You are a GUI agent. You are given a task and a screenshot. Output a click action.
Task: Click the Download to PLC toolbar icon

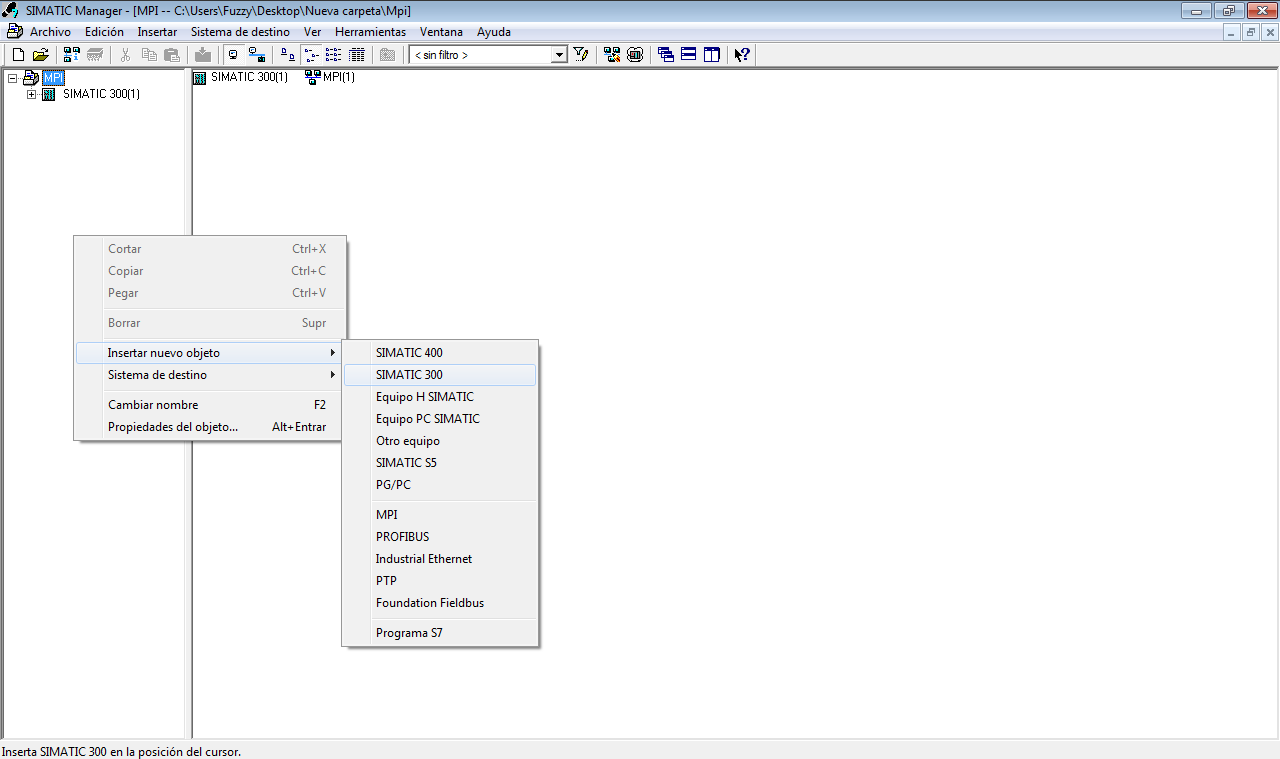click(x=203, y=55)
